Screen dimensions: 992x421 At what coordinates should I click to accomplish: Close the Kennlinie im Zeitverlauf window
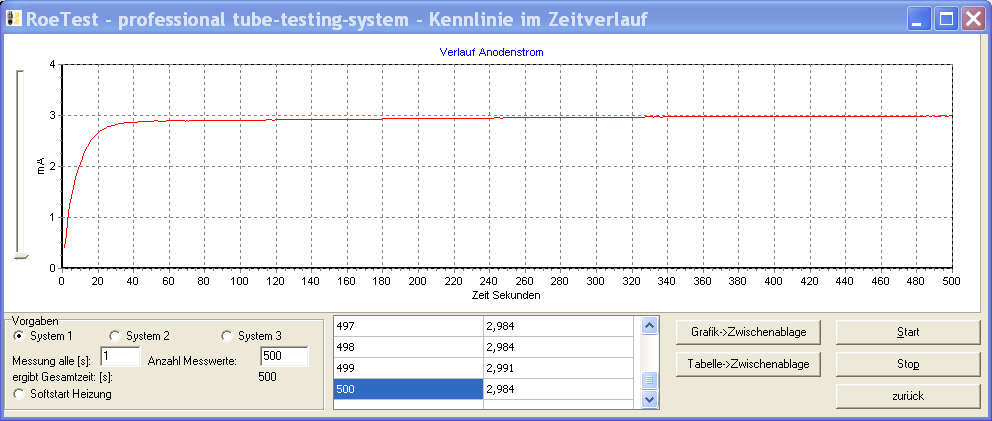coord(972,19)
